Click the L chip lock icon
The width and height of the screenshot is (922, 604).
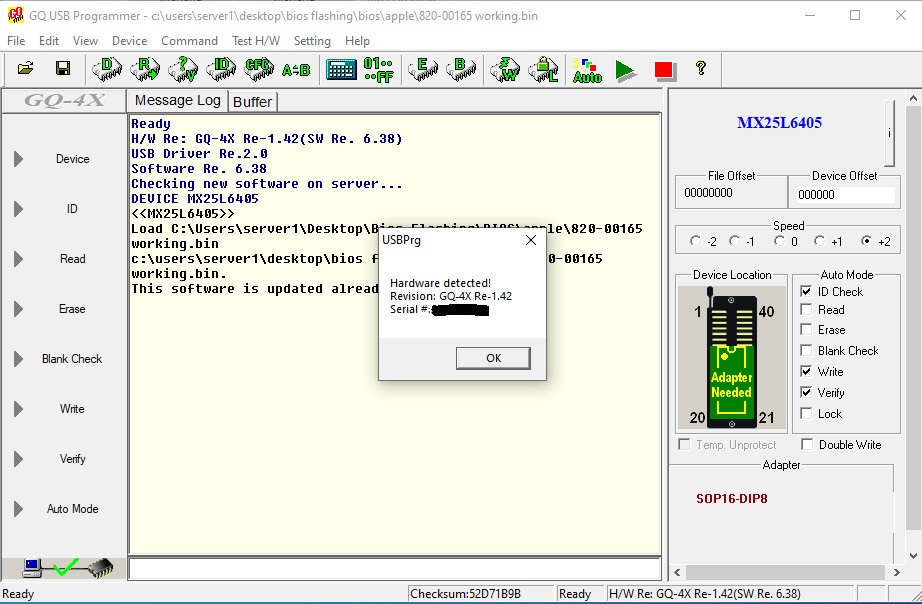543,69
